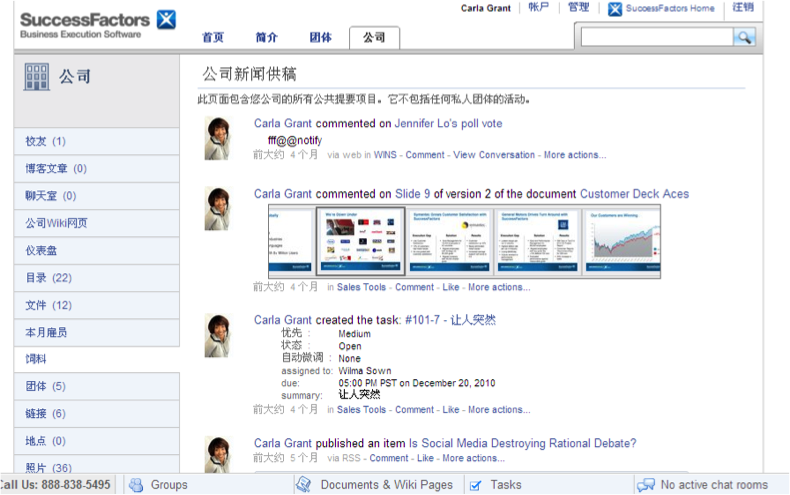Screen dimensions: 790x495
Task: Click SuccessFactors Home icon link
Action: [x=615, y=9]
